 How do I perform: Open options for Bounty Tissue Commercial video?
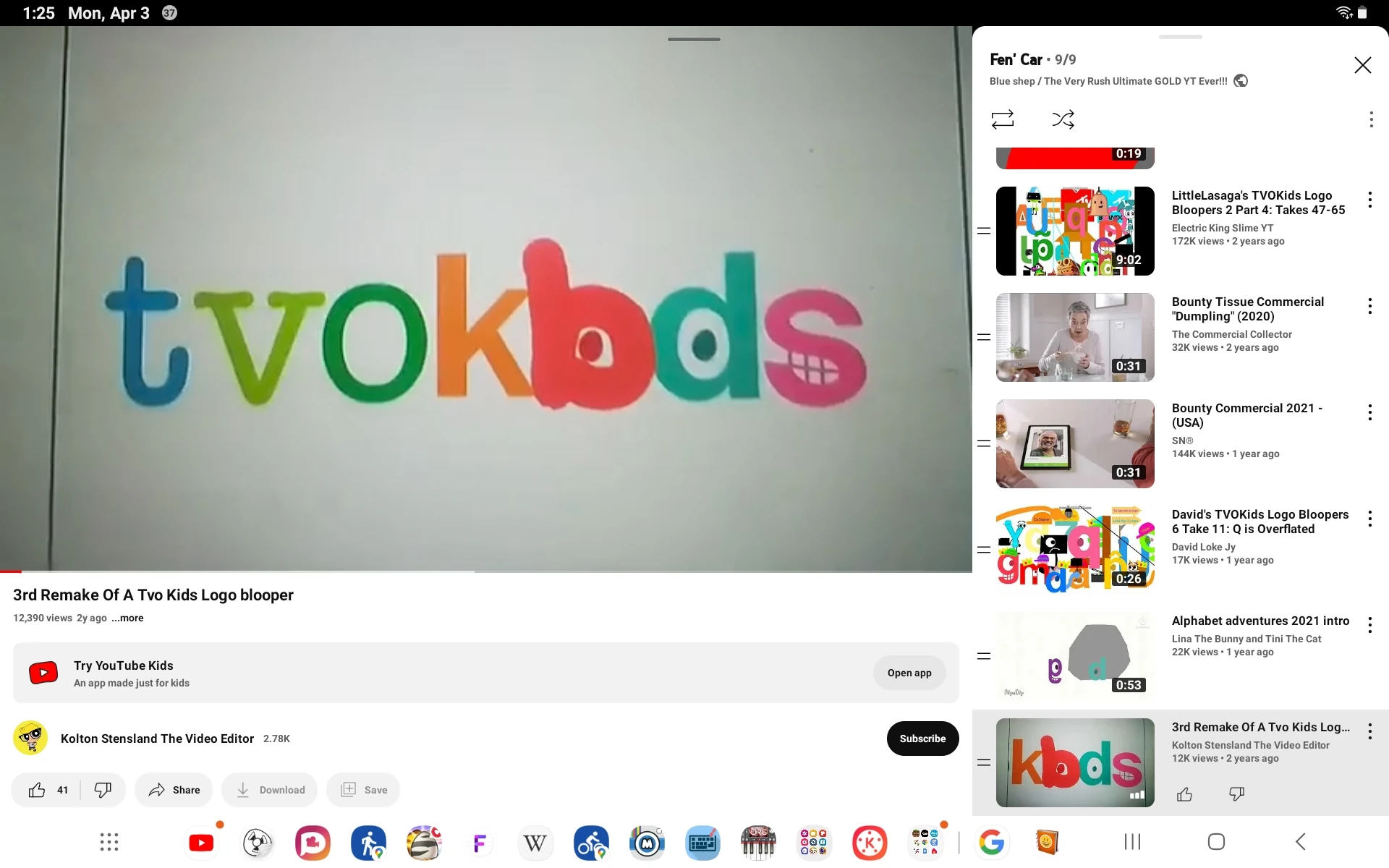(1369, 306)
